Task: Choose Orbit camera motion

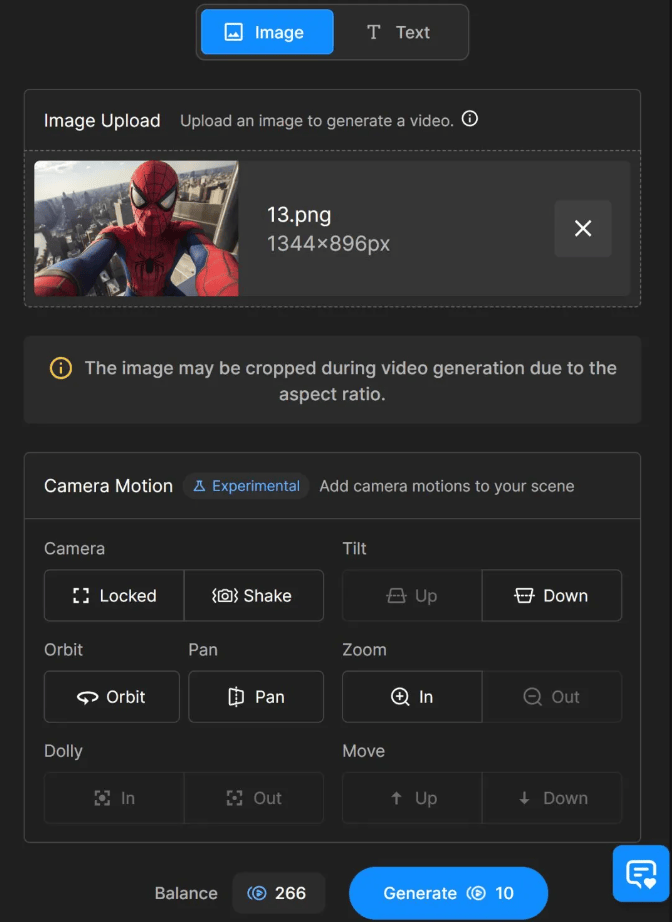Action: [112, 697]
